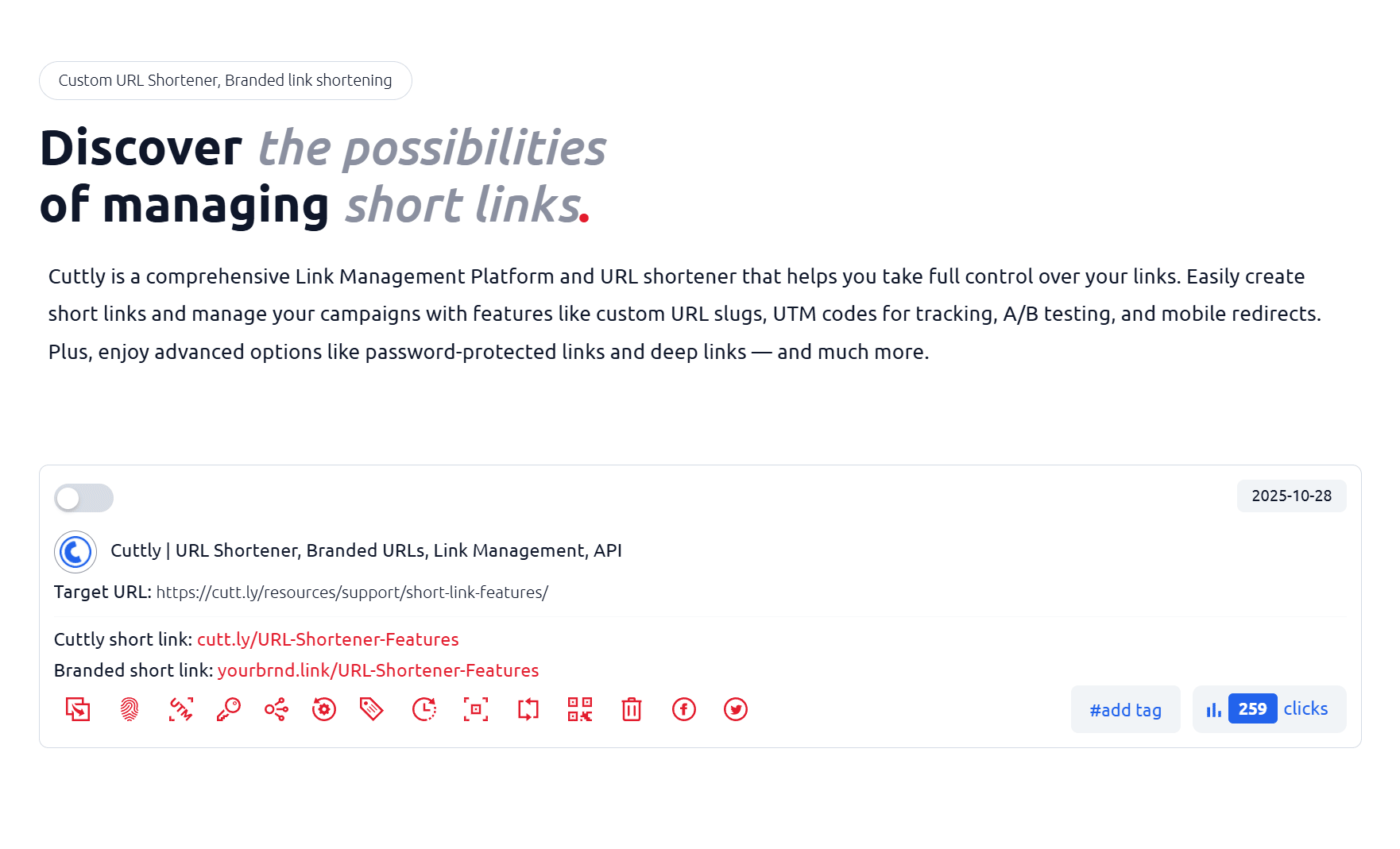1400x849 pixels.
Task: Open the tag label icon
Action: pyautogui.click(x=370, y=709)
